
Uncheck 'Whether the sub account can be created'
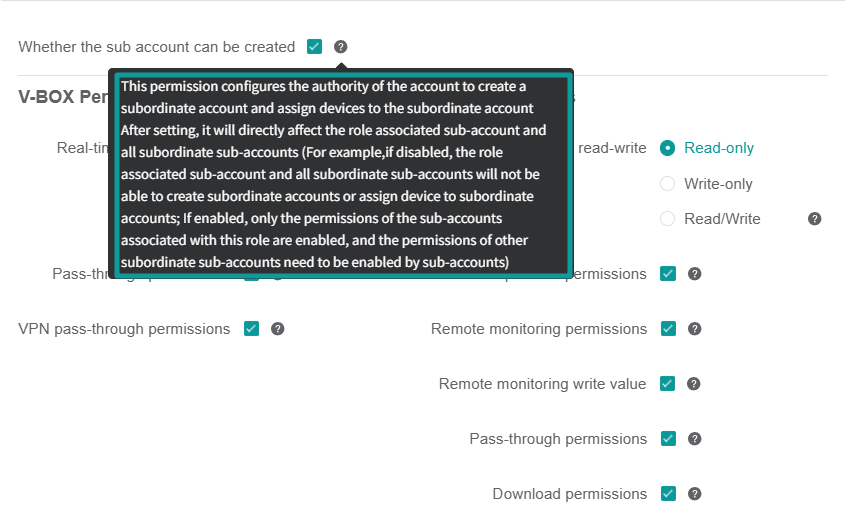coord(315,47)
